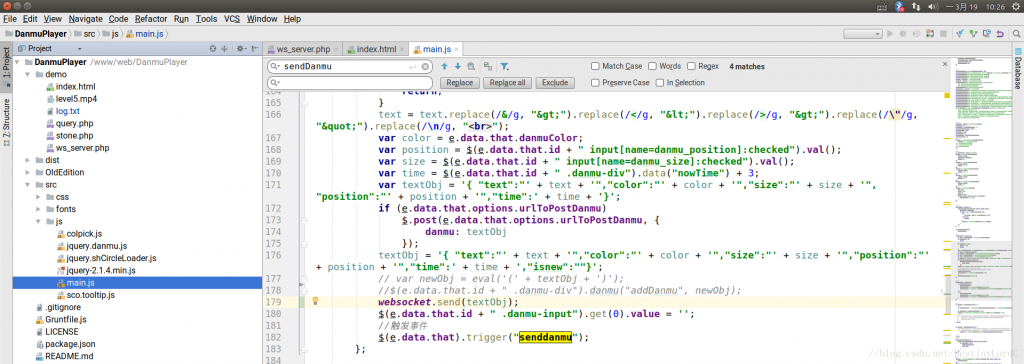This screenshot has width=1024, height=364.
Task: Jump to previous search occurrence arrow
Action: 444,67
